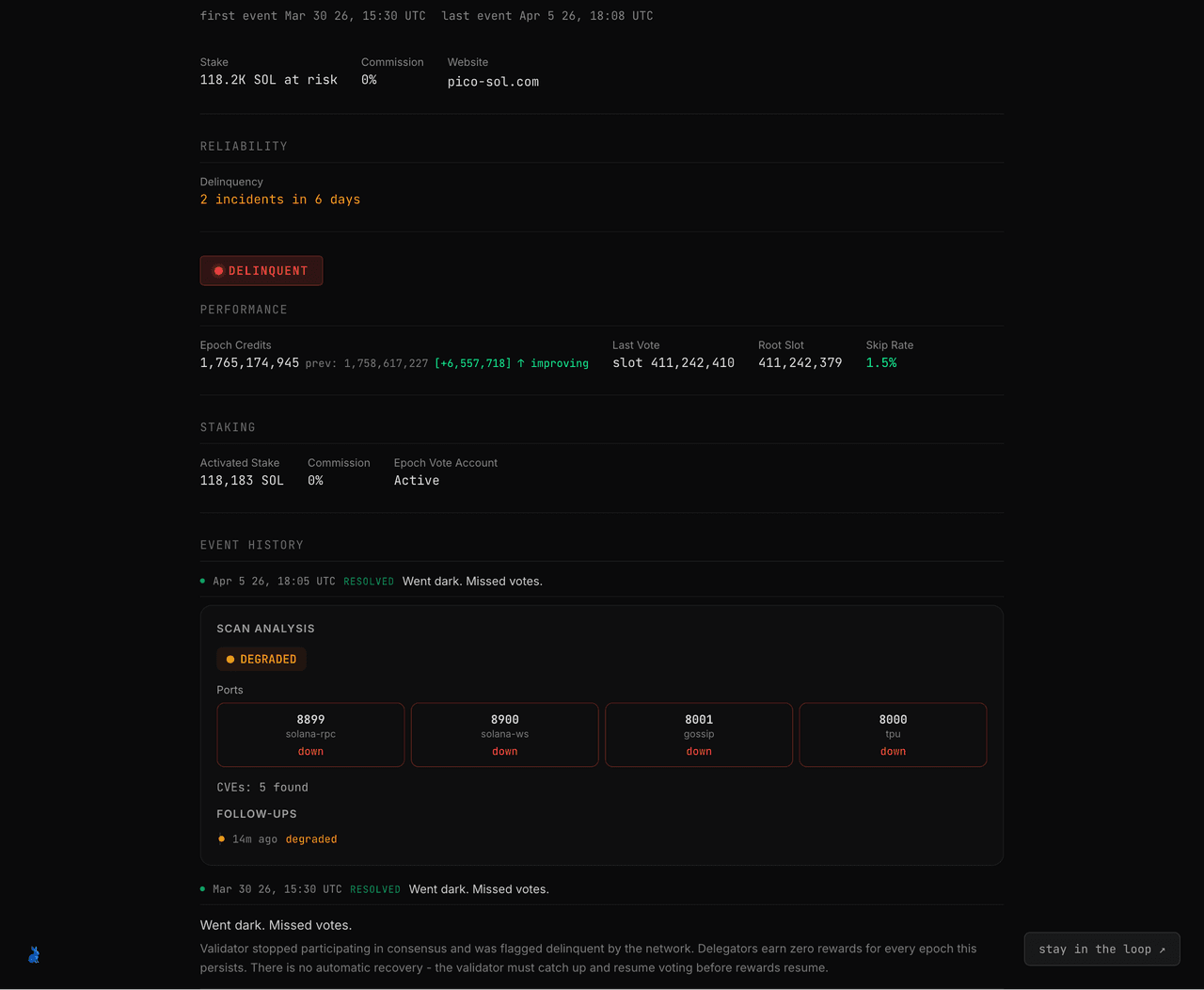The width and height of the screenshot is (1204, 990).
Task: Select the 8001 gossip port card
Action: point(699,734)
